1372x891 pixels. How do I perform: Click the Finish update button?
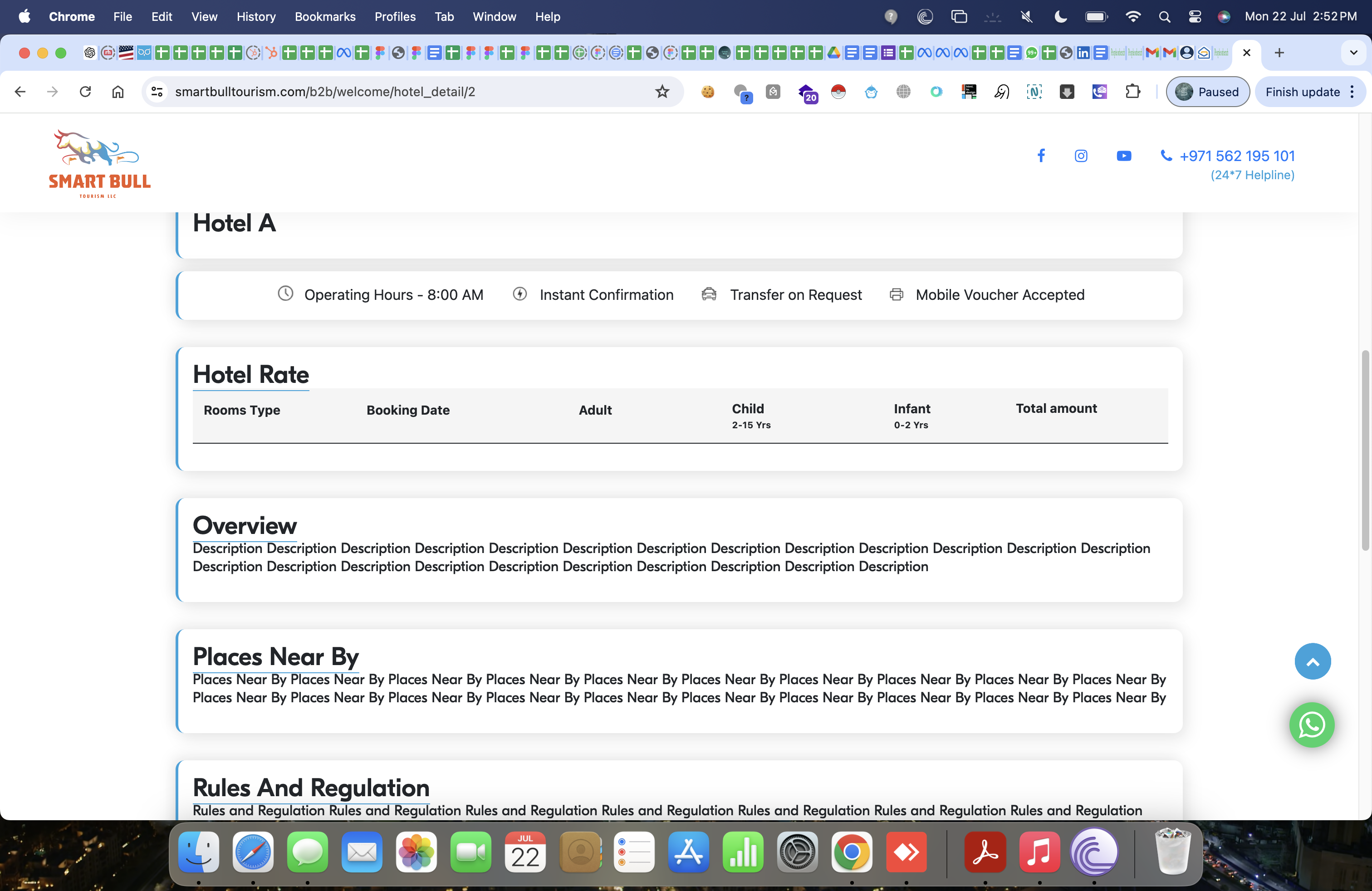click(x=1302, y=92)
